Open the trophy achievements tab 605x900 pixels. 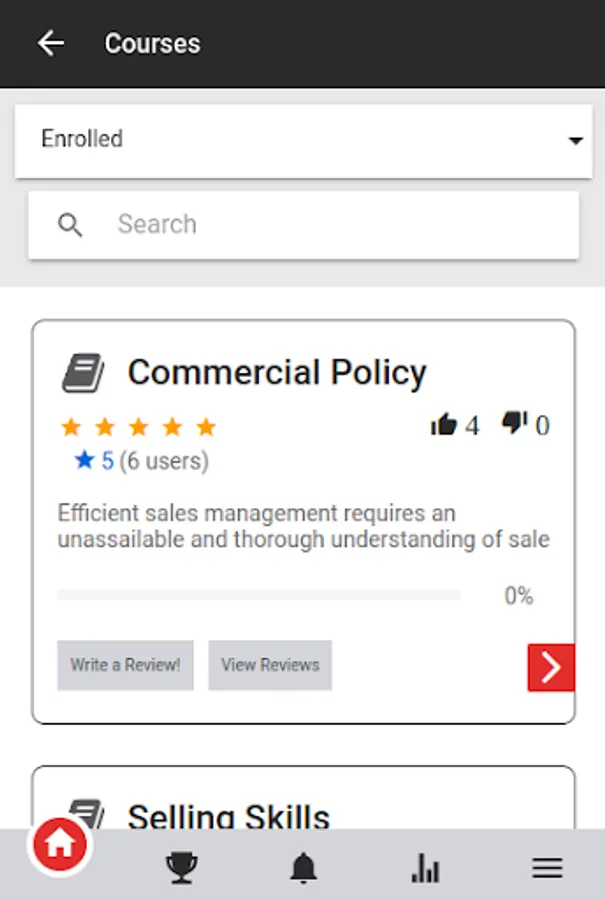click(x=181, y=868)
